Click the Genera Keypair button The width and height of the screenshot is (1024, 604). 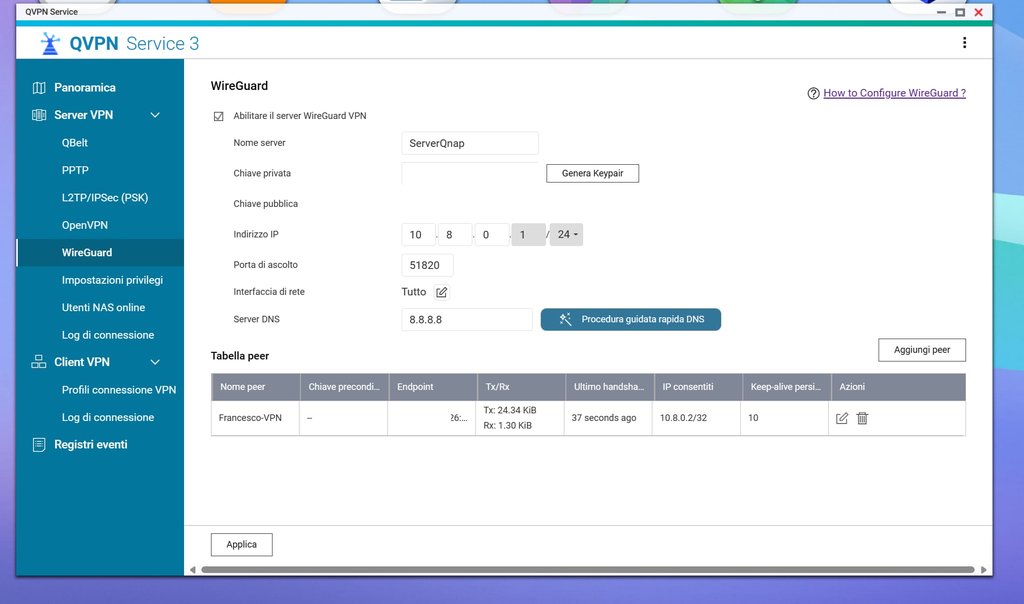(592, 173)
